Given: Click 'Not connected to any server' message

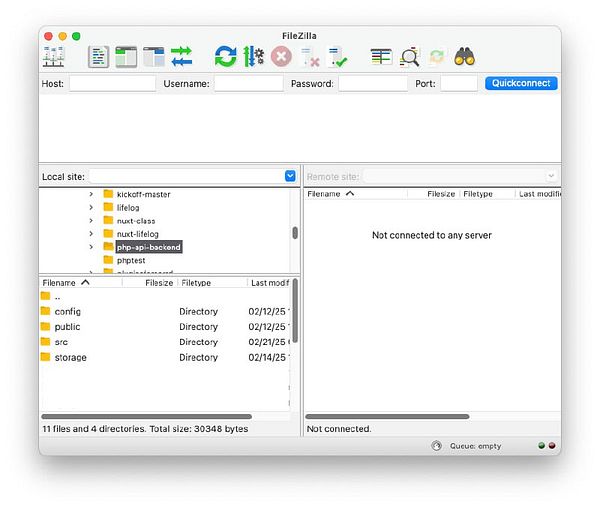Looking at the screenshot, I should (x=432, y=235).
